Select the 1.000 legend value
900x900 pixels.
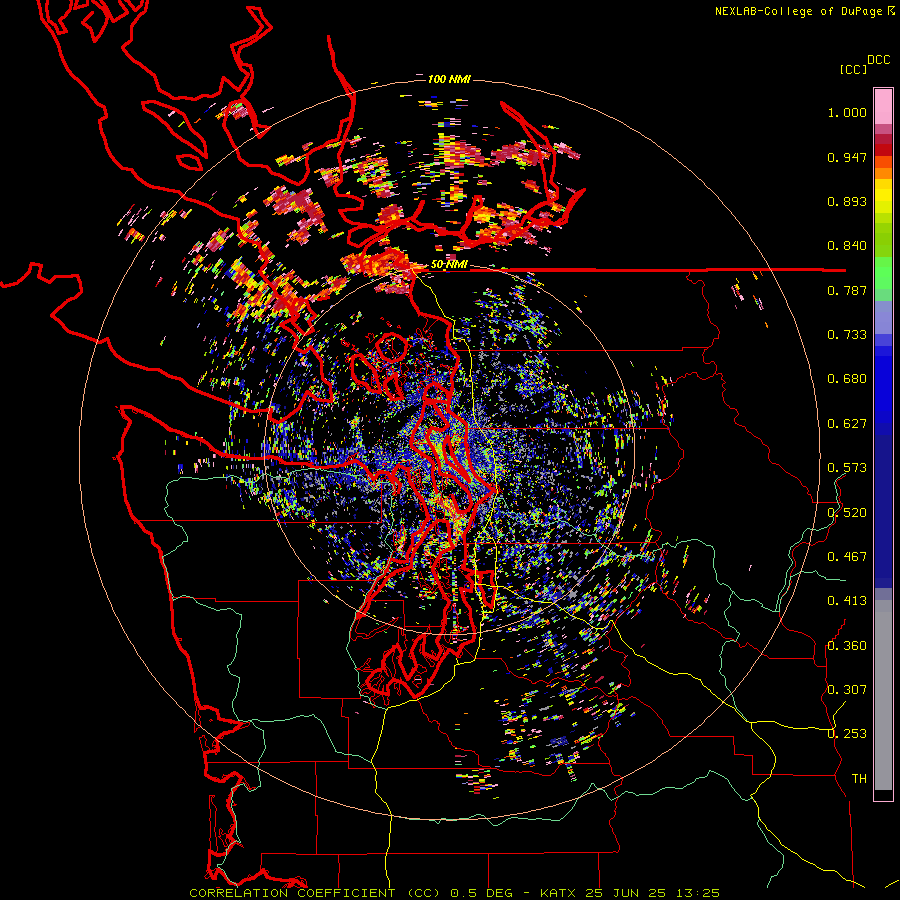click(847, 112)
